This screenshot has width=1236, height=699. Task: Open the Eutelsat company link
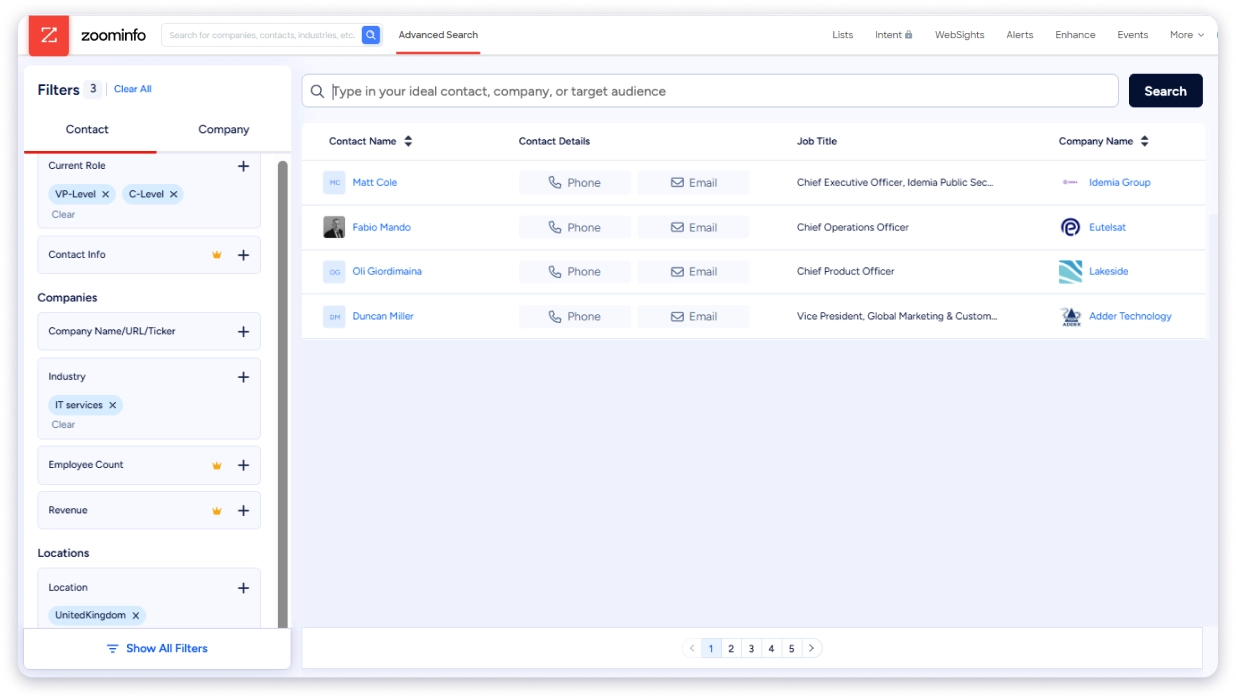[x=1107, y=227]
